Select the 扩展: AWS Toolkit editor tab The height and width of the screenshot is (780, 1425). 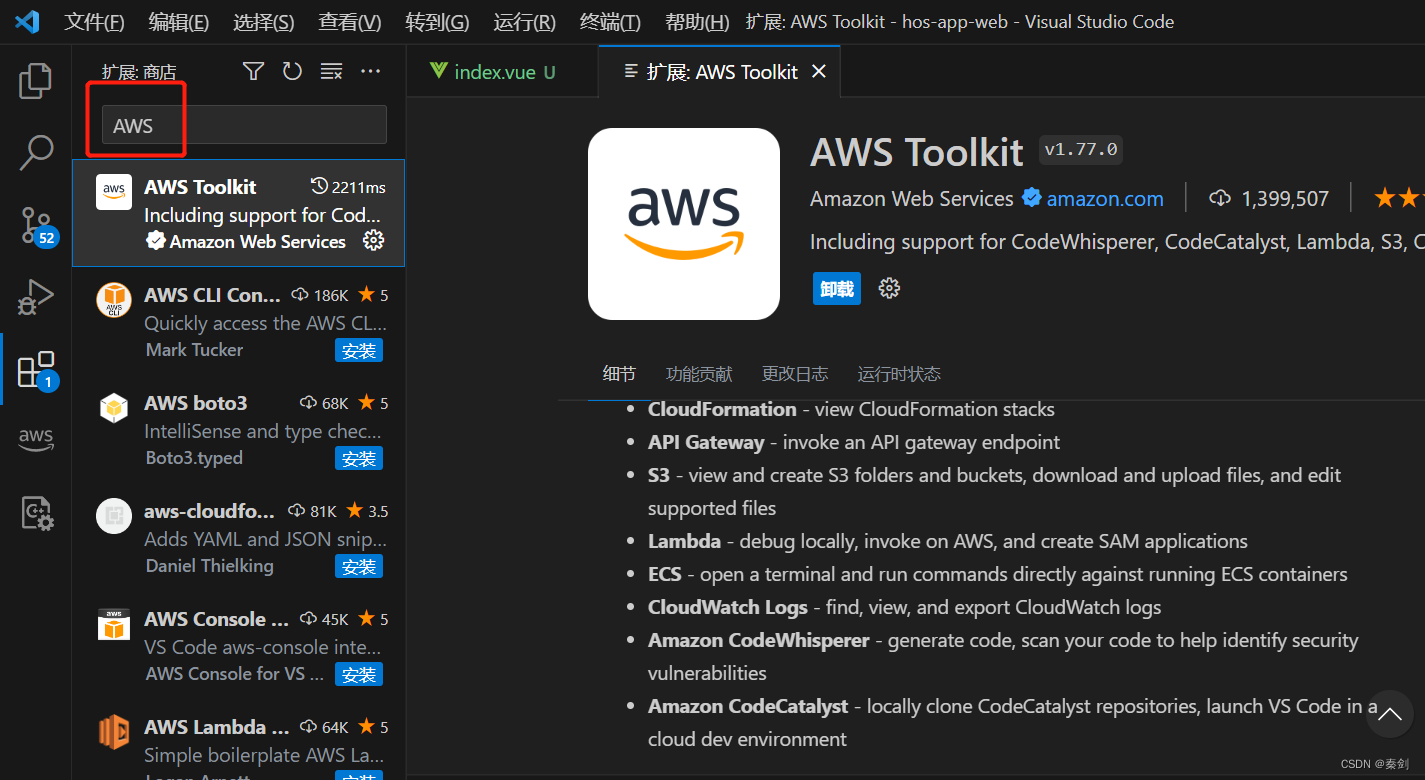point(719,71)
